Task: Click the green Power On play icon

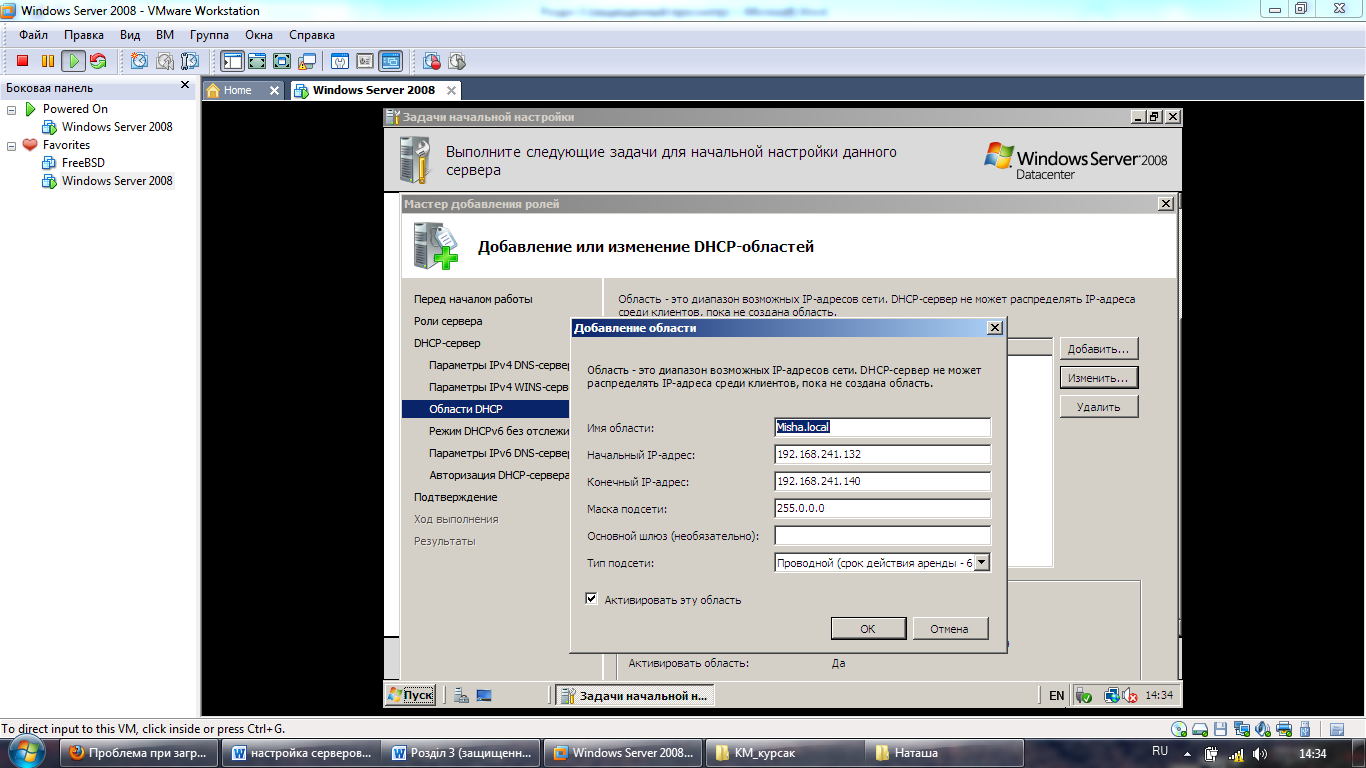Action: [73, 61]
